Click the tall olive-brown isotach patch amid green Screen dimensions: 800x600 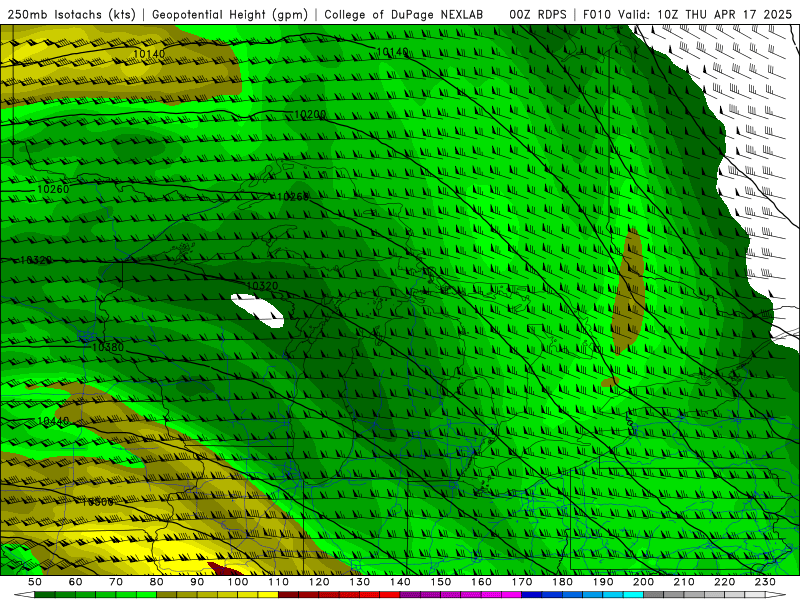[x=628, y=291]
